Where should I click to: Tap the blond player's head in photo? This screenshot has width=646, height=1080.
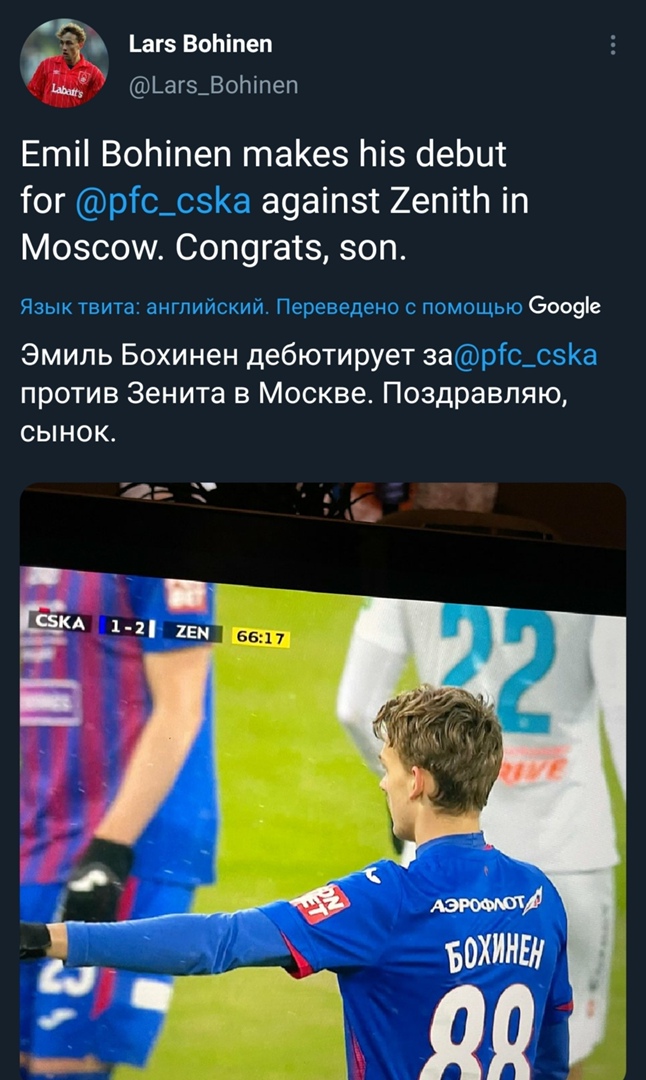click(x=437, y=753)
